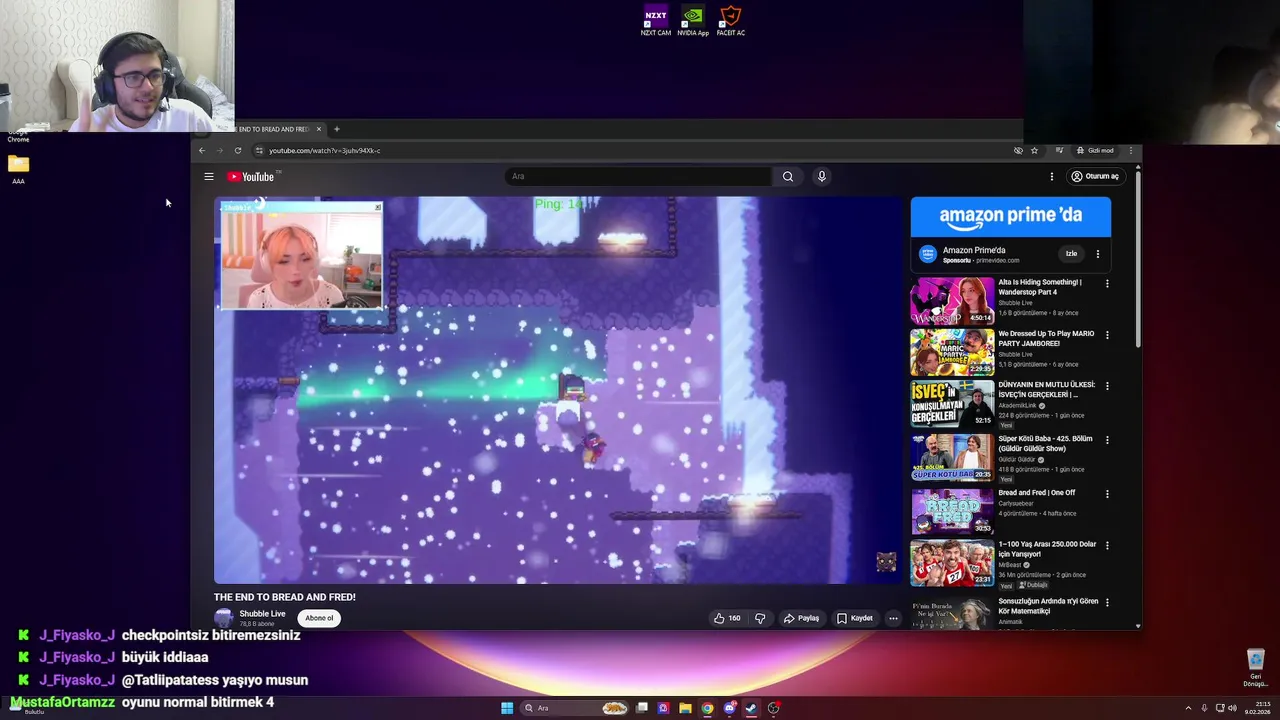Open options for DÜNYANIN EN MUTLU ÜLKESİ video
This screenshot has height=720, width=1280.
coord(1107,386)
